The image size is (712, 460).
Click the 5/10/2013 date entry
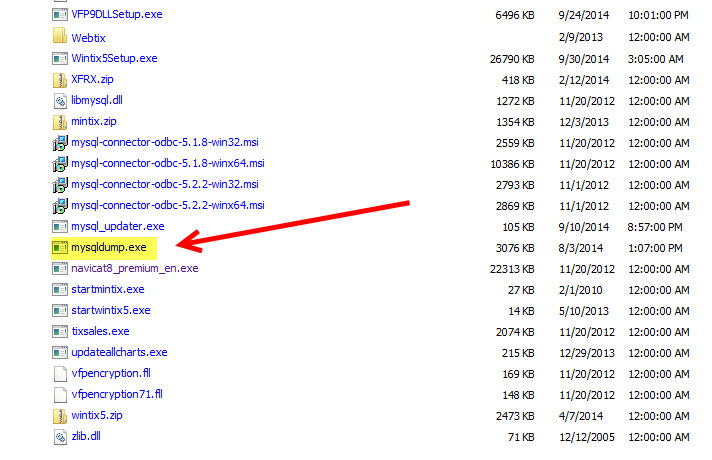pos(583,311)
